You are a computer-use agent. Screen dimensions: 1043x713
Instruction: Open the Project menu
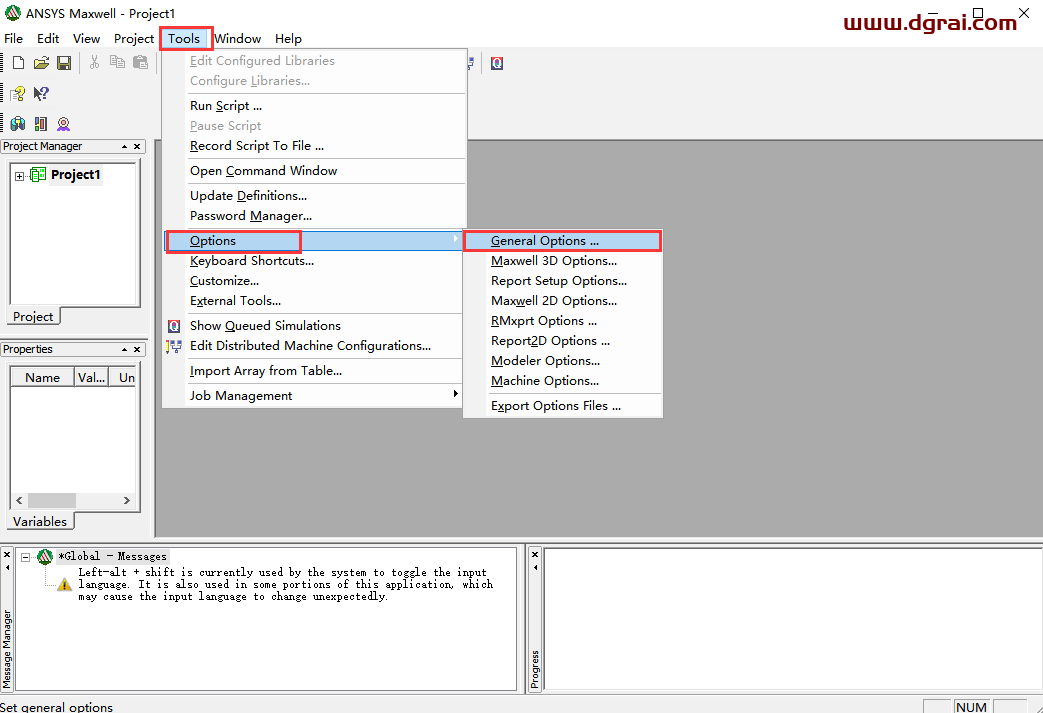click(134, 39)
